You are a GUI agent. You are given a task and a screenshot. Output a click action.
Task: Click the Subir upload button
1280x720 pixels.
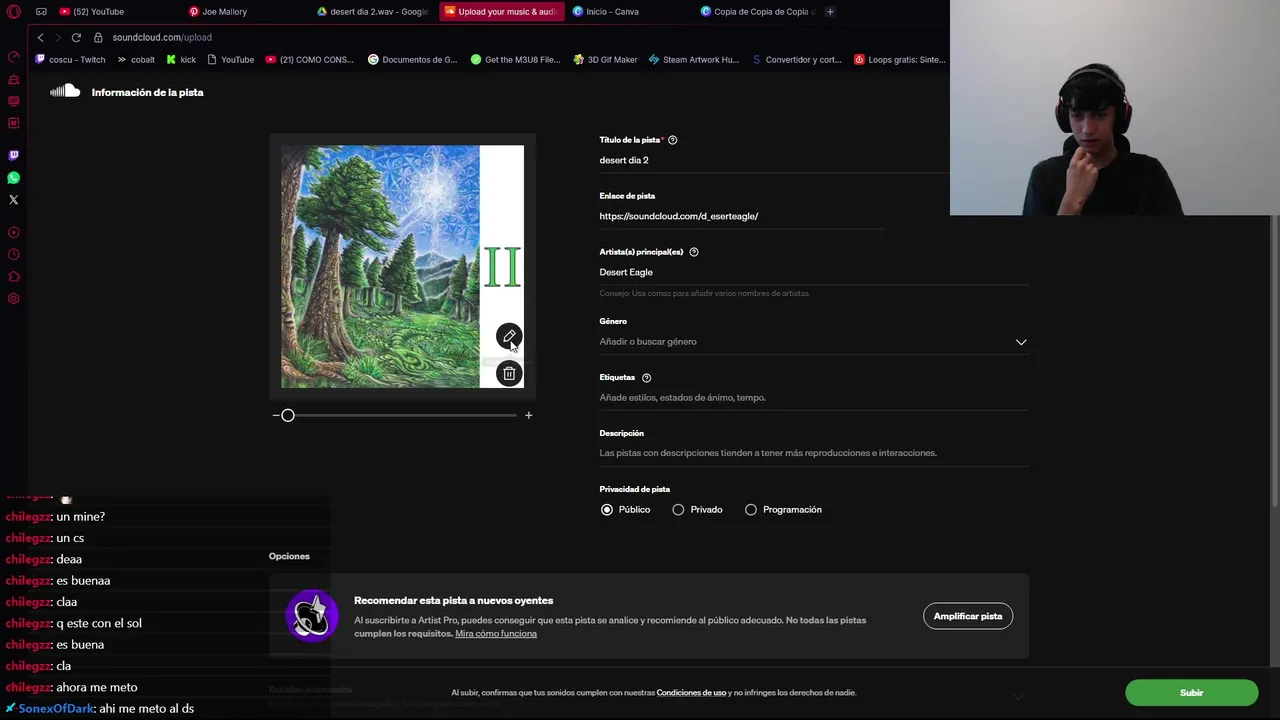[x=1191, y=693]
